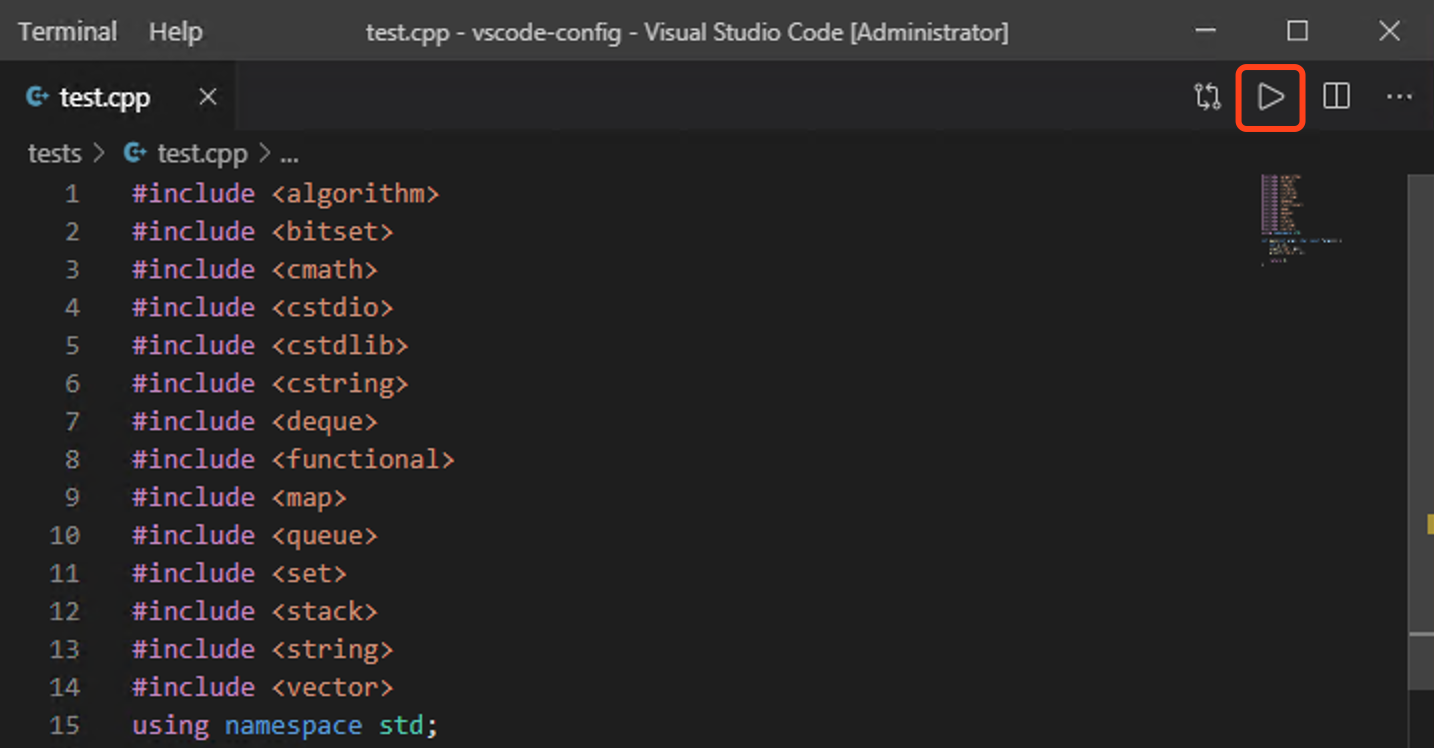The width and height of the screenshot is (1434, 748).
Task: Expand the test.cpp breadcrumb item
Action: pyautogui.click(x=201, y=154)
